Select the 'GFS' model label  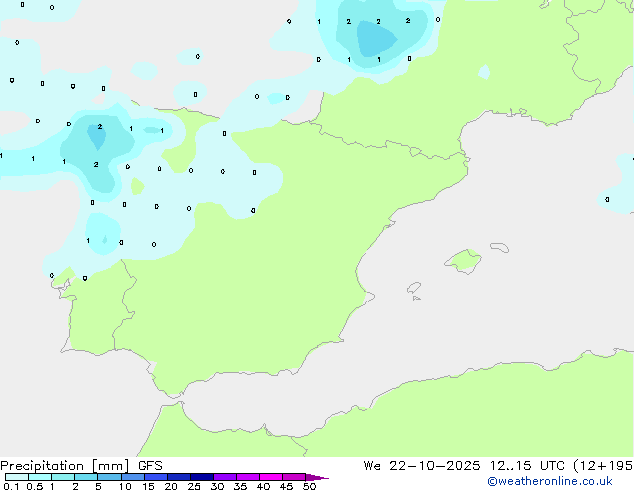point(150,466)
